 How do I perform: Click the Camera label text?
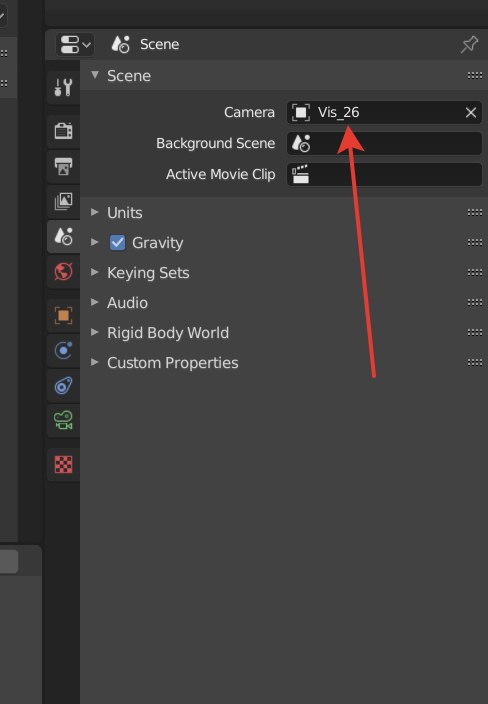click(249, 112)
